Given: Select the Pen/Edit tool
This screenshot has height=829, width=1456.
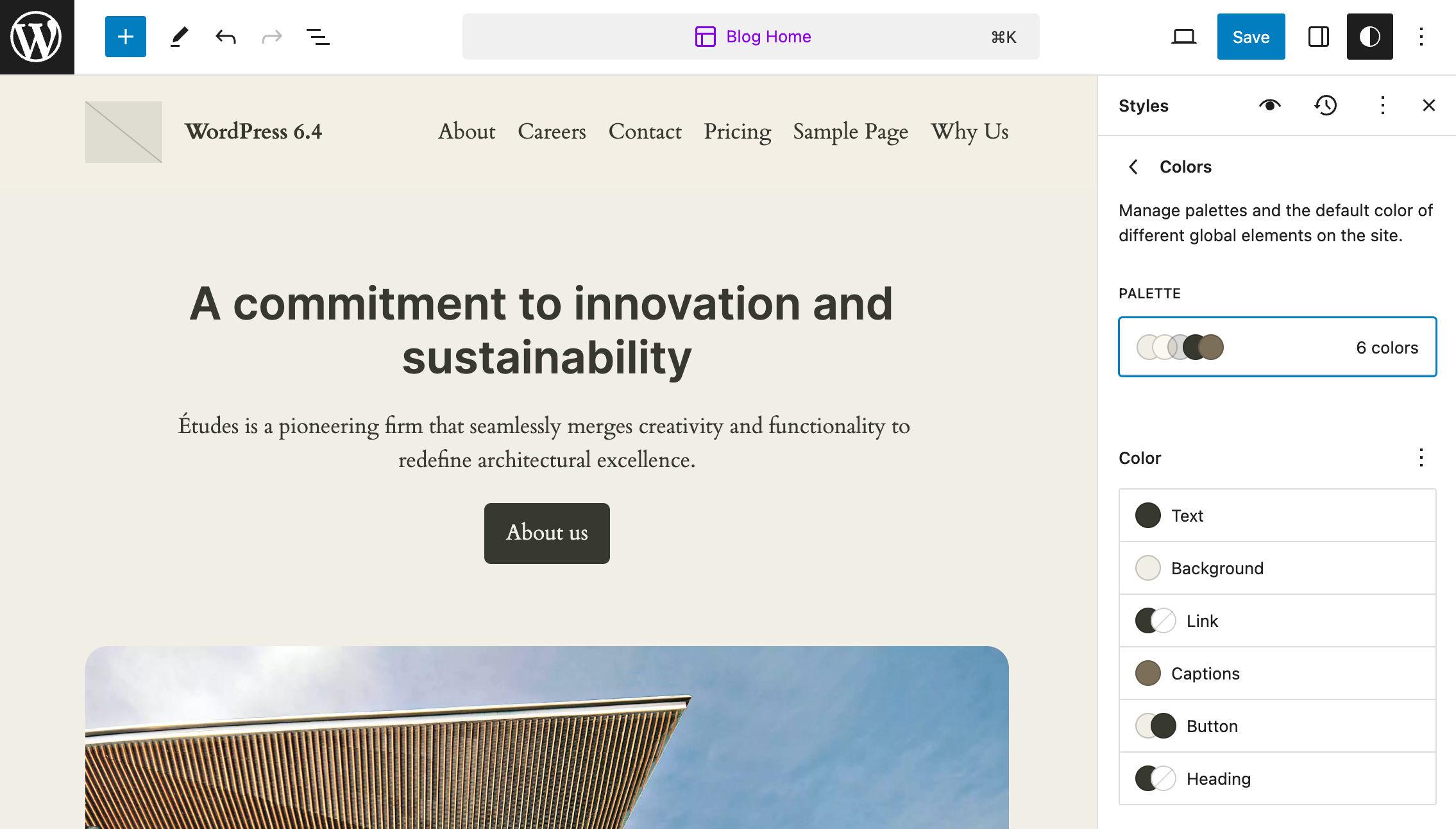Looking at the screenshot, I should point(177,37).
